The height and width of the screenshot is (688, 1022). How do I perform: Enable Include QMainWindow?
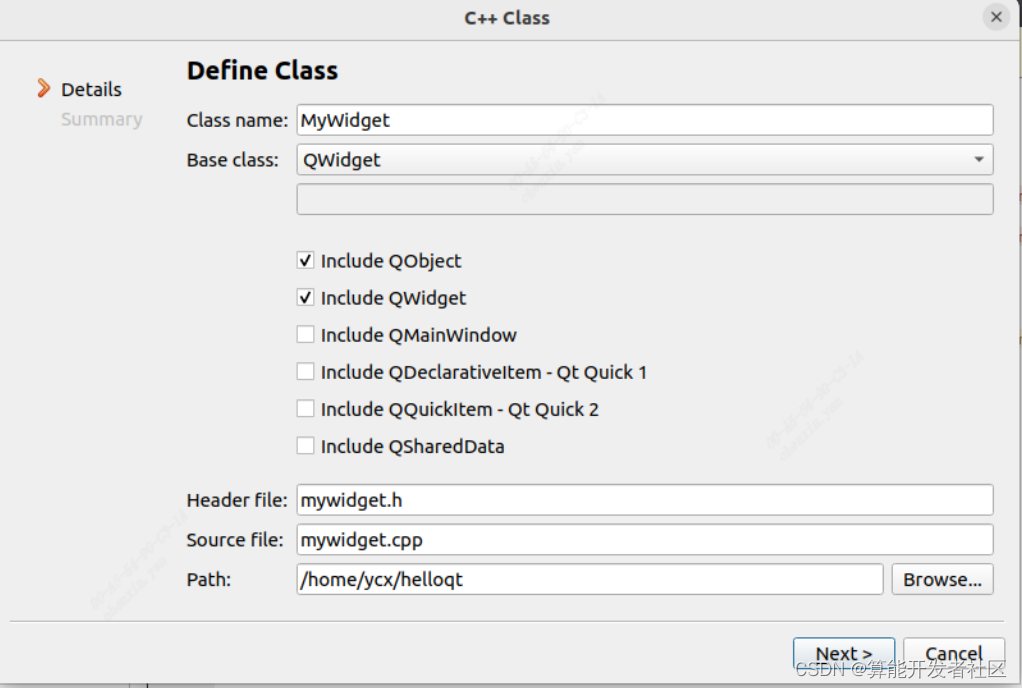[306, 335]
